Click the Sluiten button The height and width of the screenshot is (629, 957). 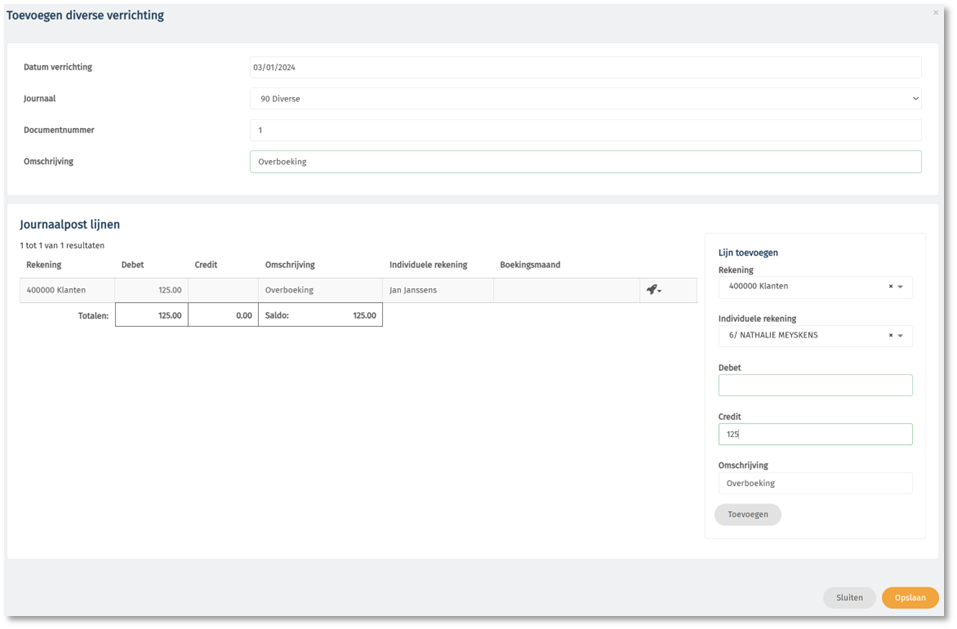[x=849, y=598]
